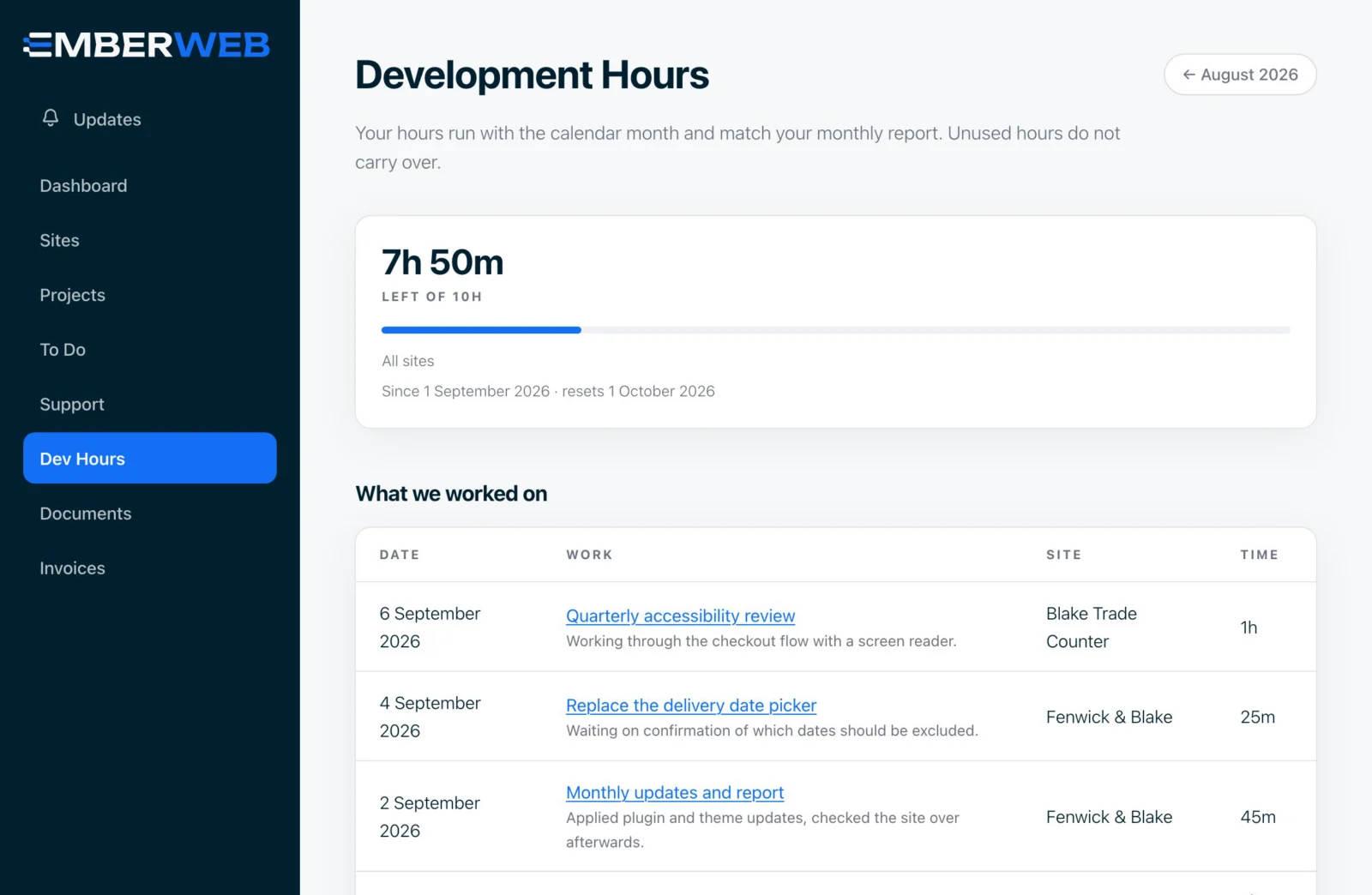Click Fenwick & Blake in the 2 September row

coord(1109,817)
